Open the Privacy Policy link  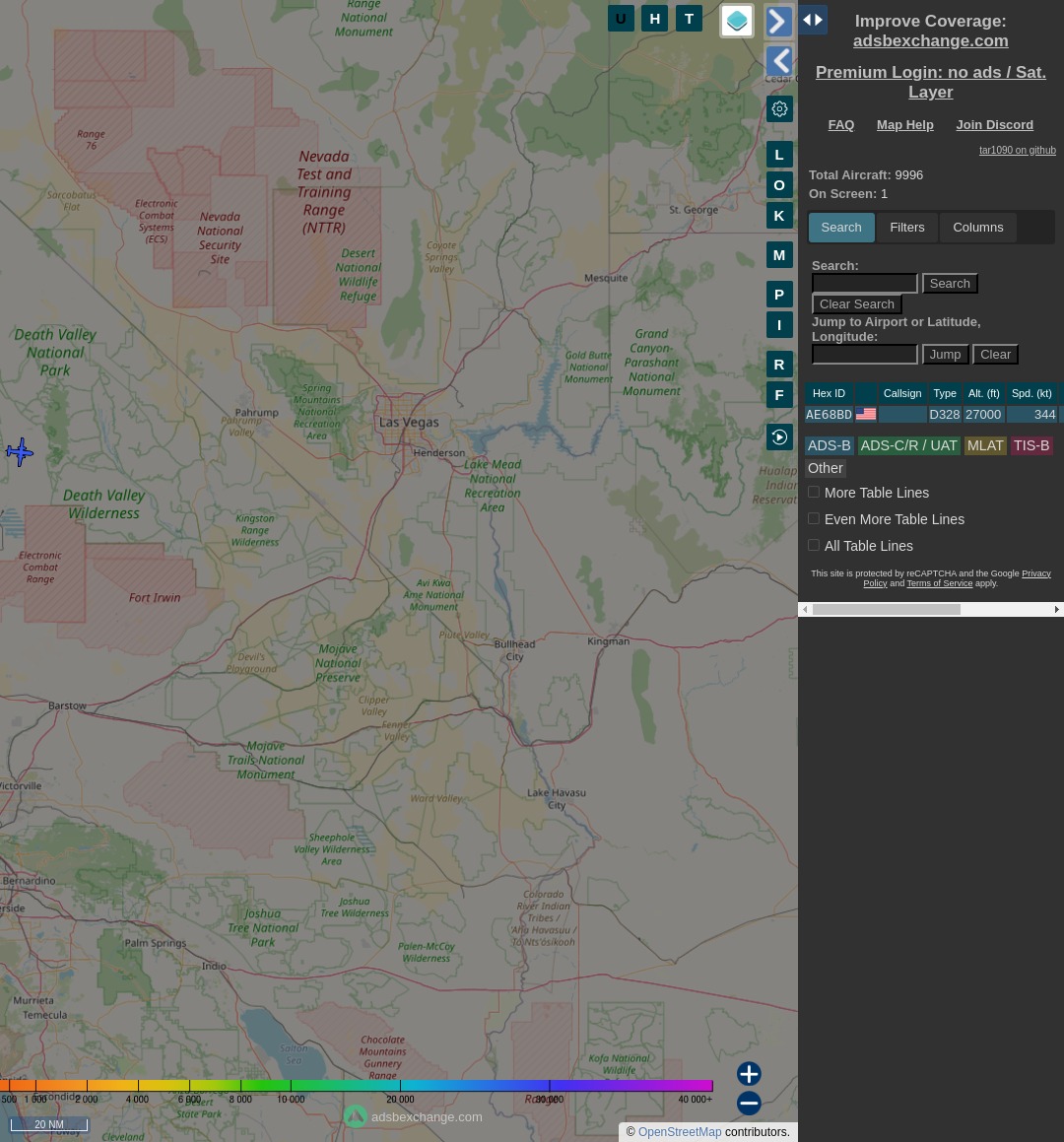1036,573
